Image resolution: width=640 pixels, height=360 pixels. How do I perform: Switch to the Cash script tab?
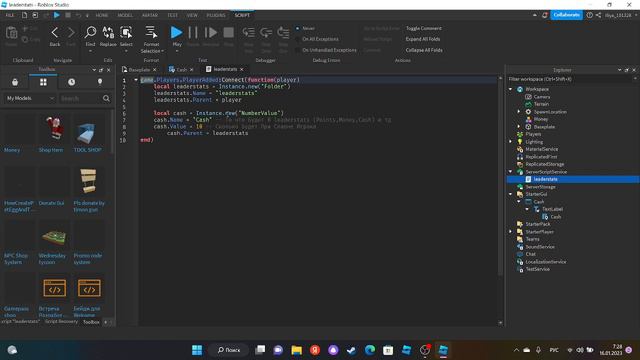click(x=181, y=70)
